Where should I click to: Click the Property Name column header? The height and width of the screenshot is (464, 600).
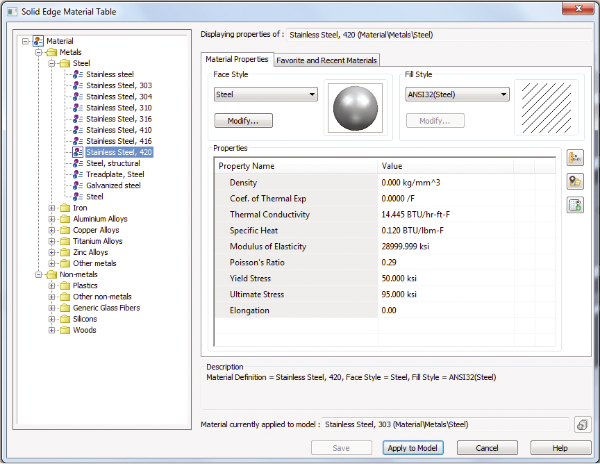(x=297, y=166)
